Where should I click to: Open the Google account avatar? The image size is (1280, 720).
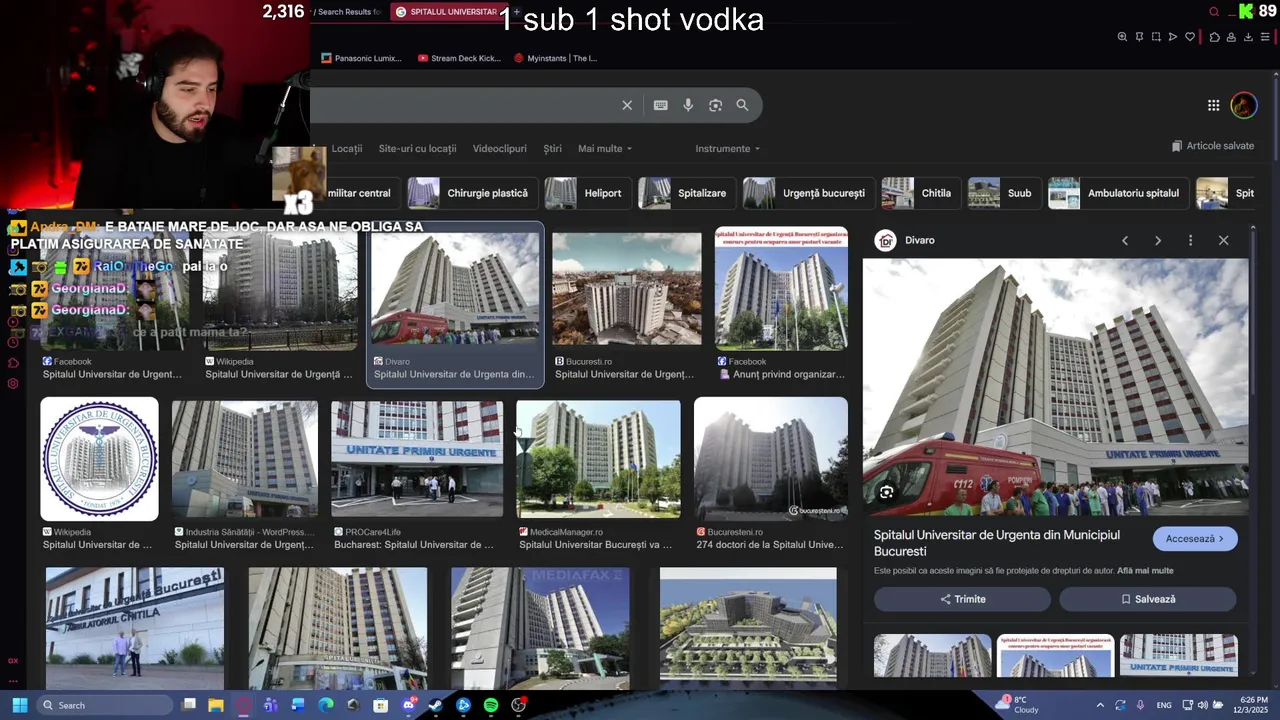tap(1243, 105)
